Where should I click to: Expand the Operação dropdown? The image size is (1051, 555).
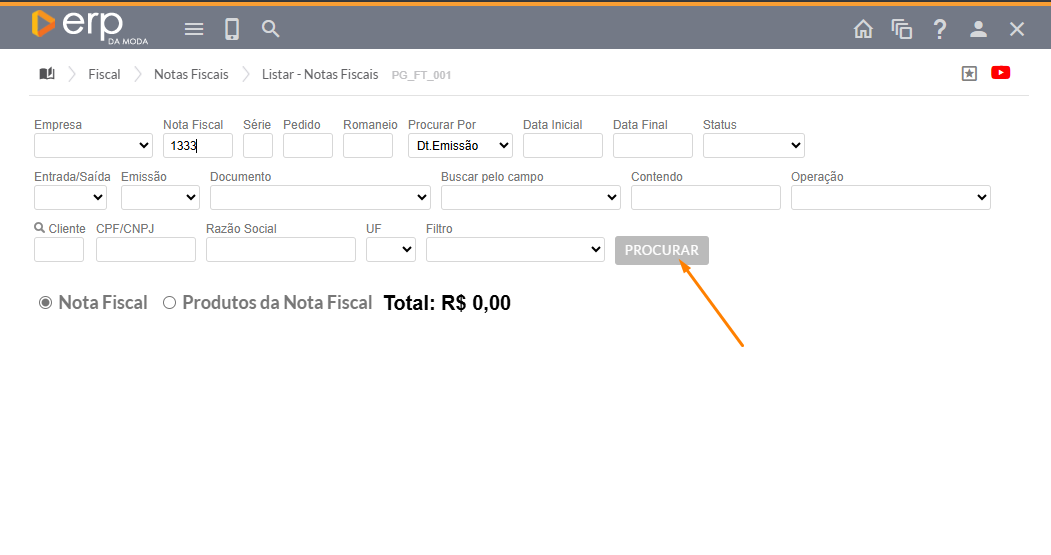coord(890,198)
